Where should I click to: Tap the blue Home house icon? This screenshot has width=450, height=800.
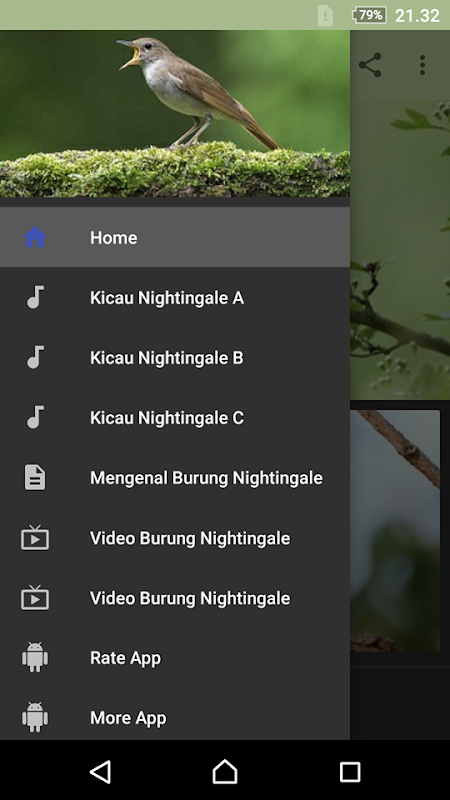coord(35,237)
